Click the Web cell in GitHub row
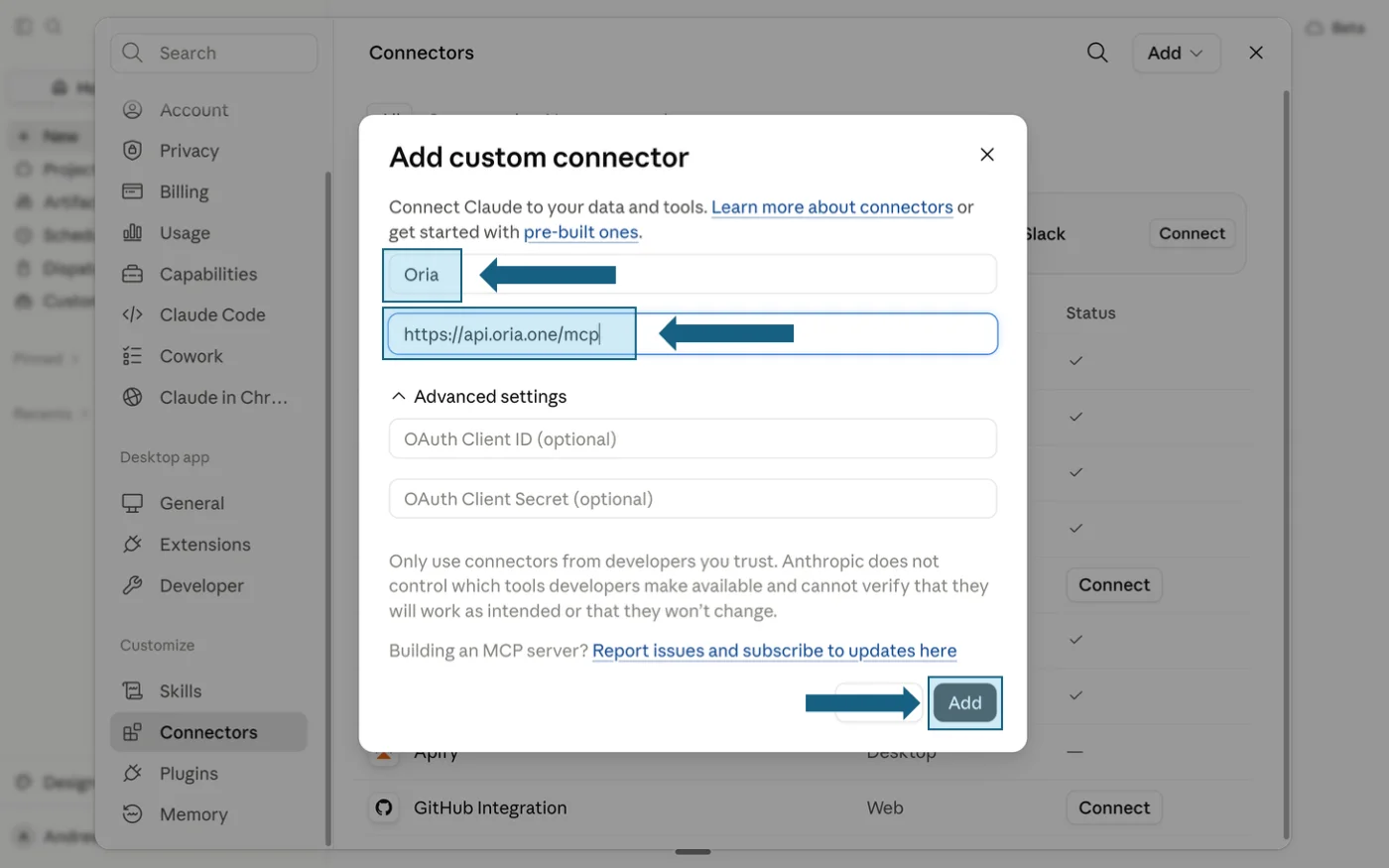The width and height of the screenshot is (1389, 868). pos(885,807)
